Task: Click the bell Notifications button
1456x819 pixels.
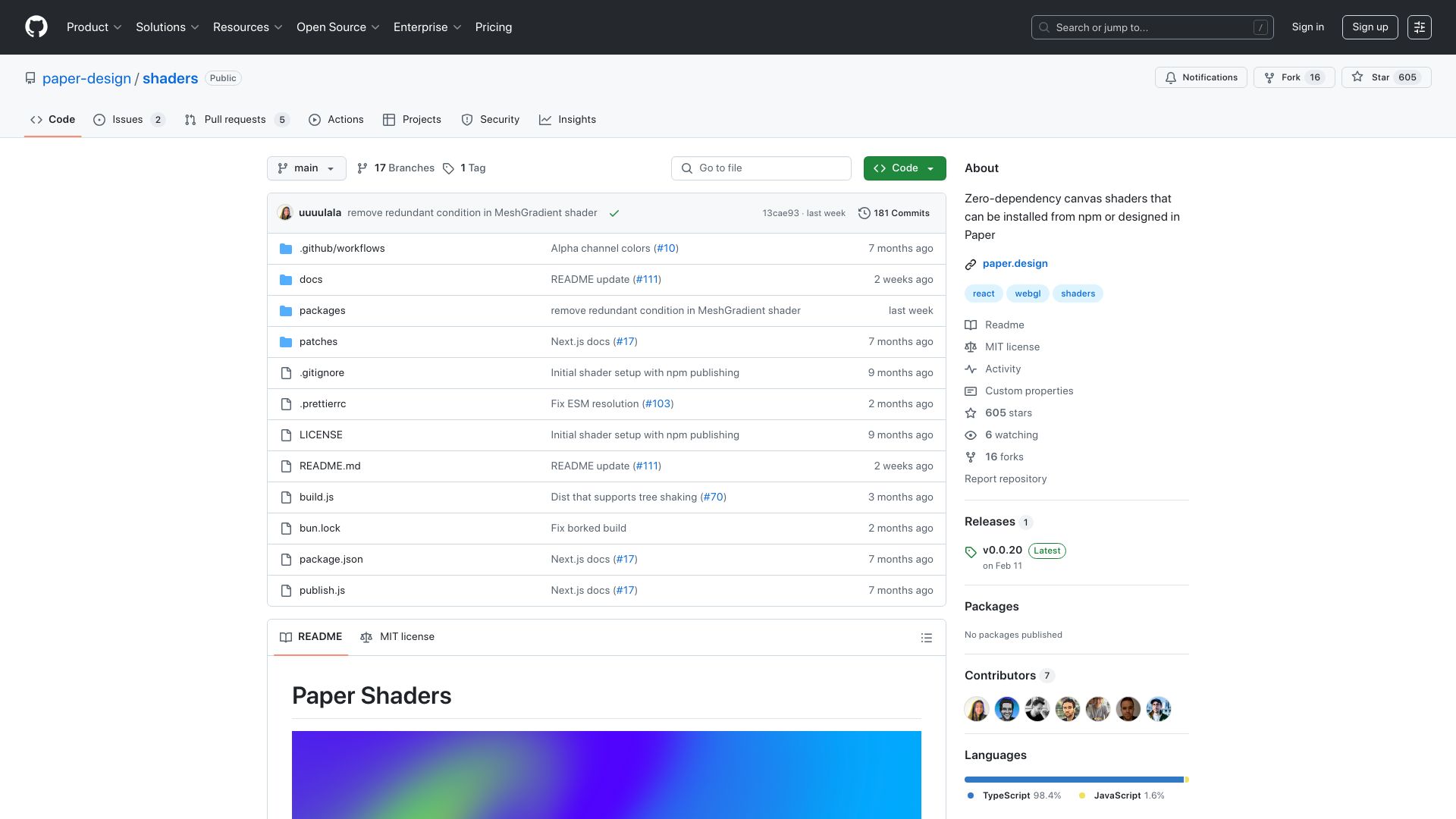Action: [x=1200, y=77]
